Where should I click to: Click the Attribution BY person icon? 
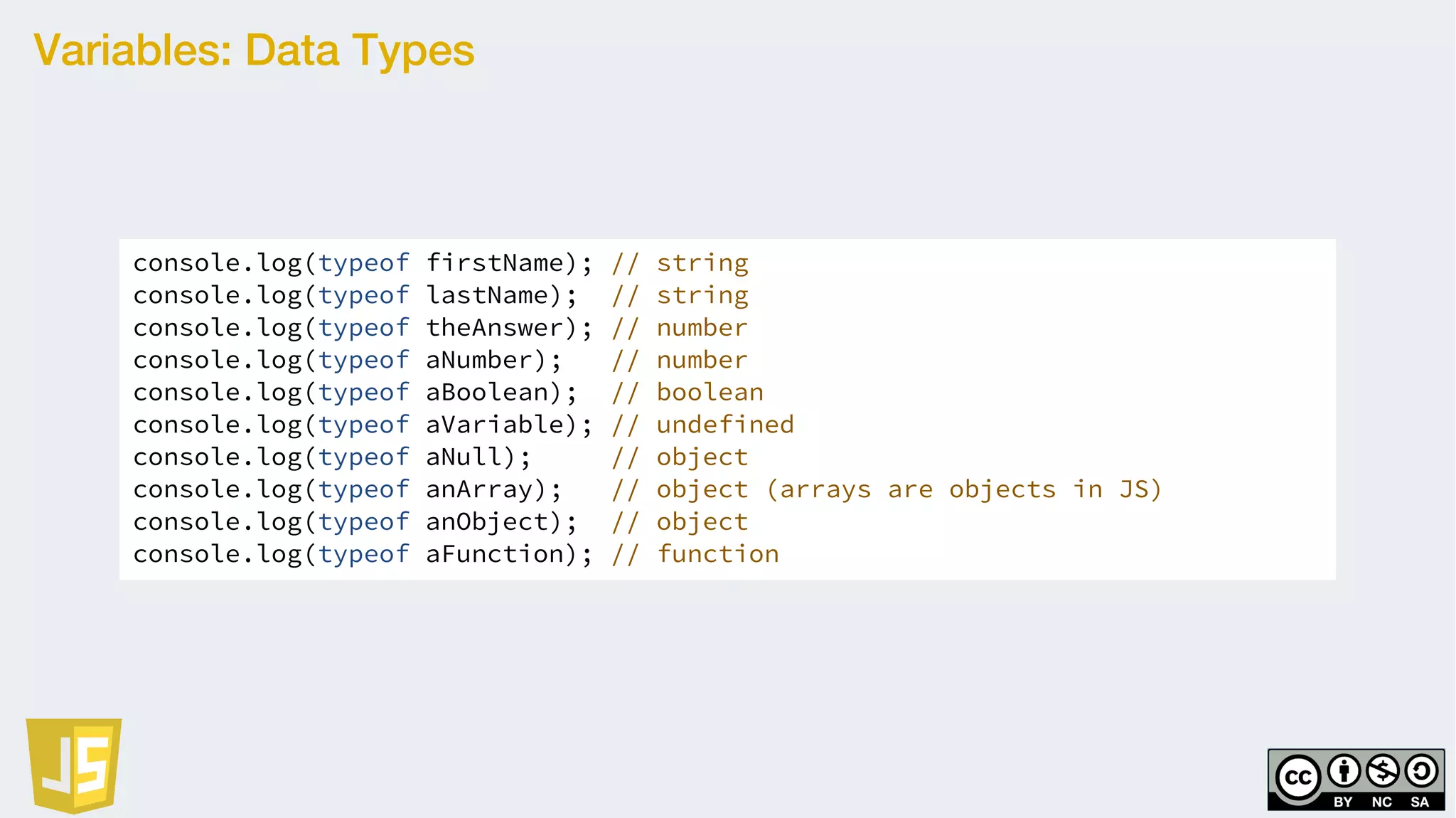pos(1344,771)
